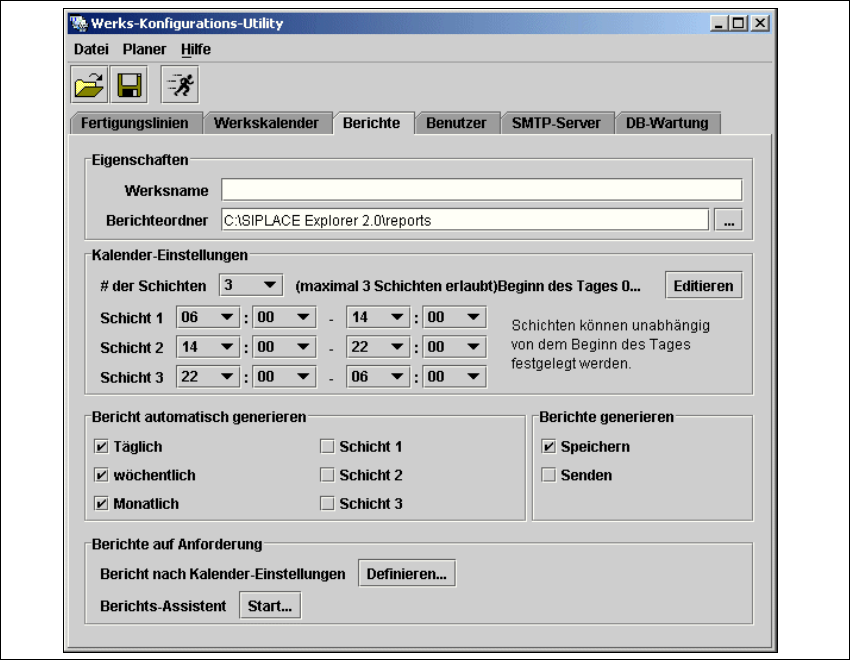Open the Planer menu
The height and width of the screenshot is (660, 850).
(x=145, y=49)
